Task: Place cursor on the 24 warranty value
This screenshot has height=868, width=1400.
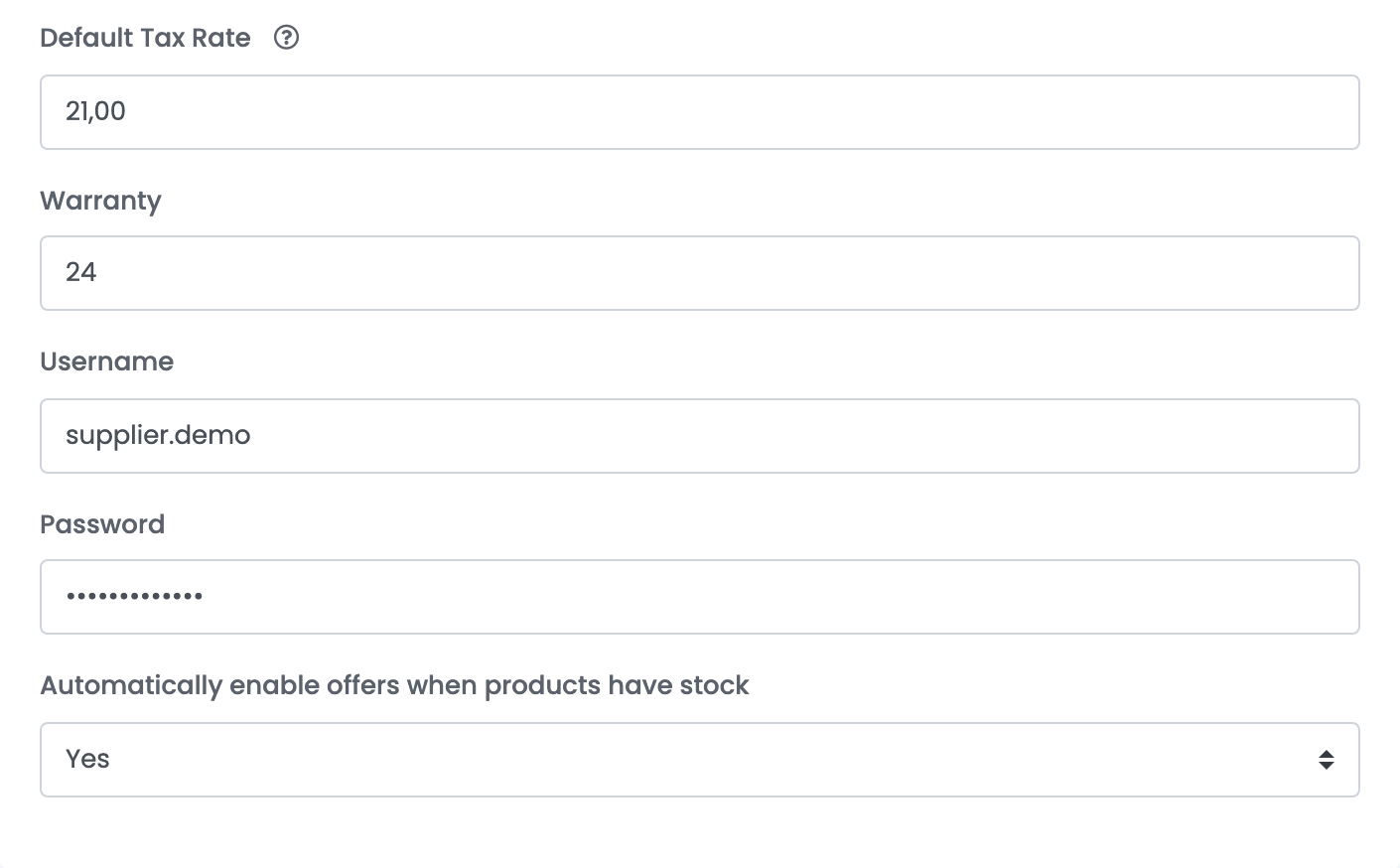Action: 80,272
